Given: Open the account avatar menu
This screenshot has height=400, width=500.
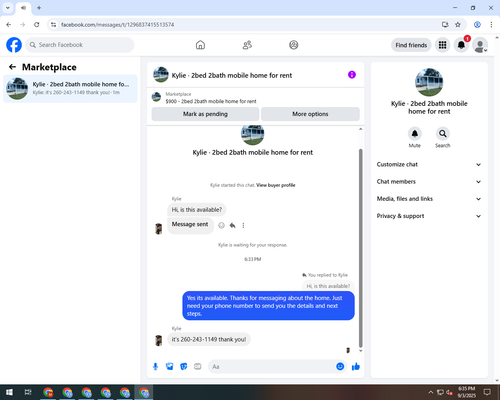Looking at the screenshot, I should tap(480, 45).
